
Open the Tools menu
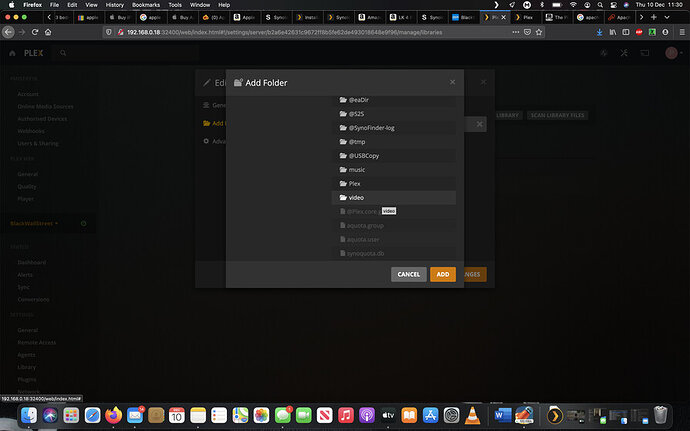(175, 5)
